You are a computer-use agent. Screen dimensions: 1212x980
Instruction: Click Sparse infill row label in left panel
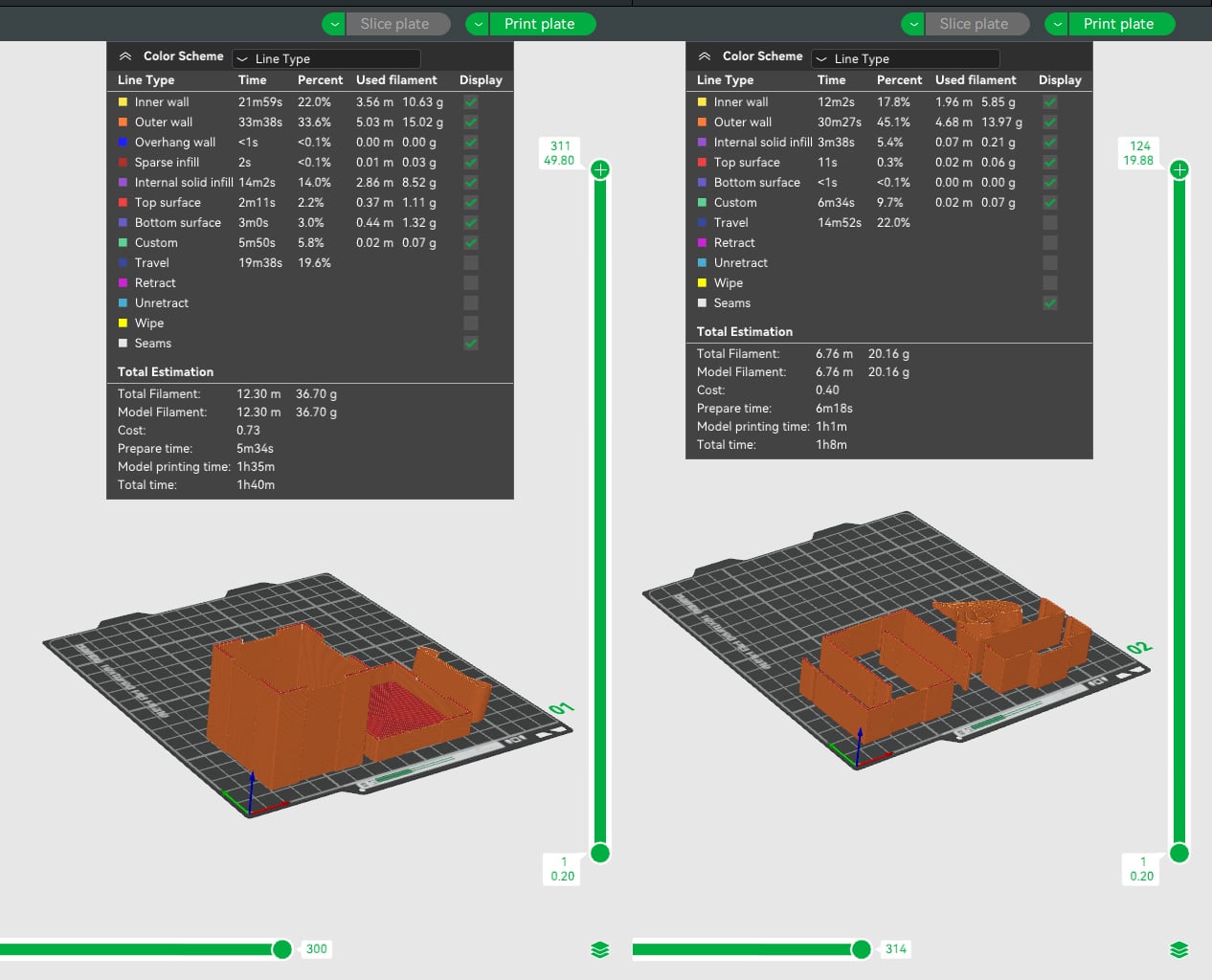tap(167, 163)
